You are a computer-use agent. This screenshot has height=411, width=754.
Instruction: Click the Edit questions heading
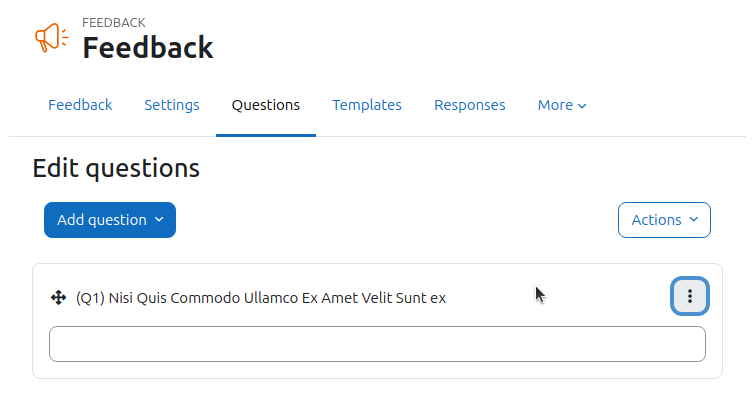[116, 168]
